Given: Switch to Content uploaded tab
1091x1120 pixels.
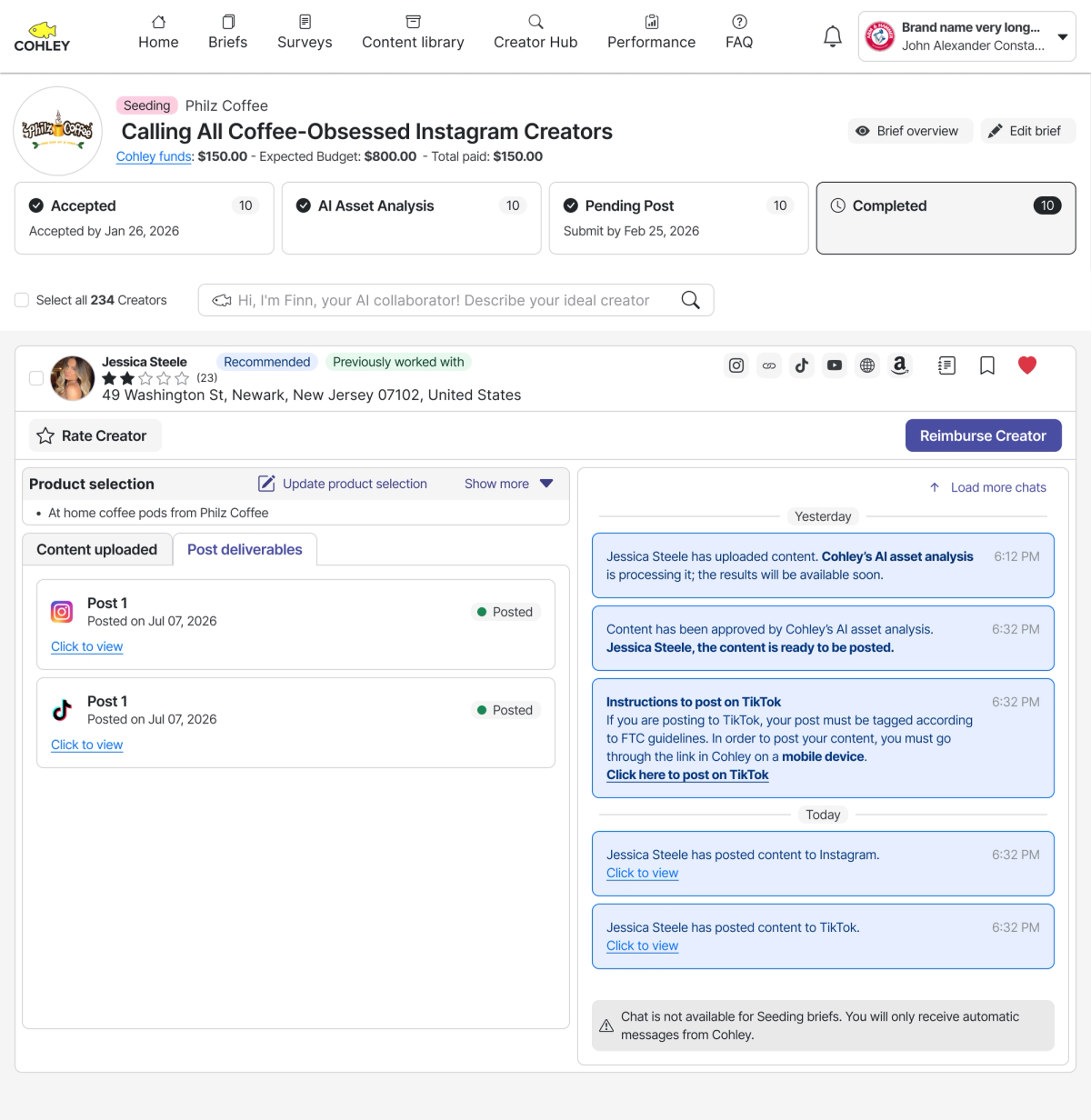Looking at the screenshot, I should click(x=97, y=549).
